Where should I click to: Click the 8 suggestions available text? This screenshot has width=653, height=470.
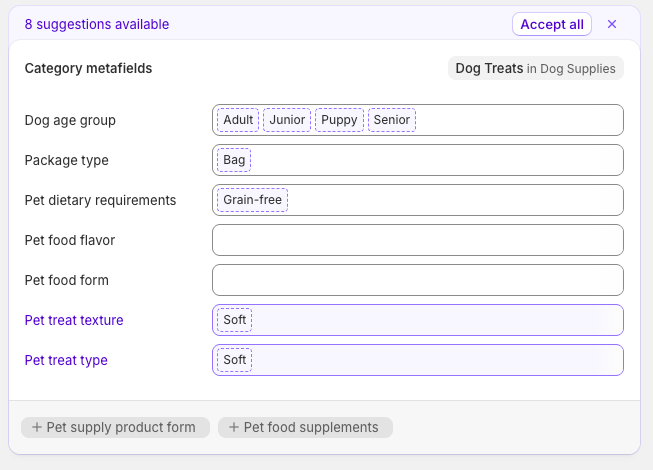(x=97, y=24)
